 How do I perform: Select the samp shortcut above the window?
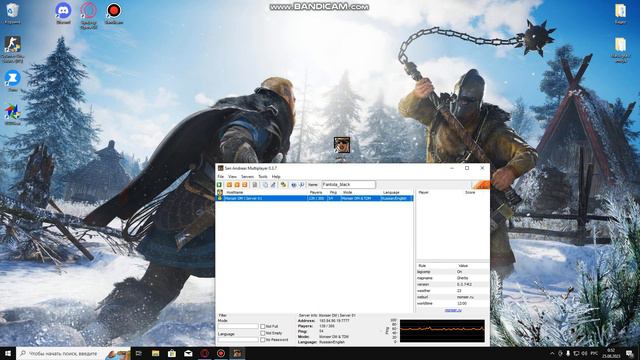(342, 148)
